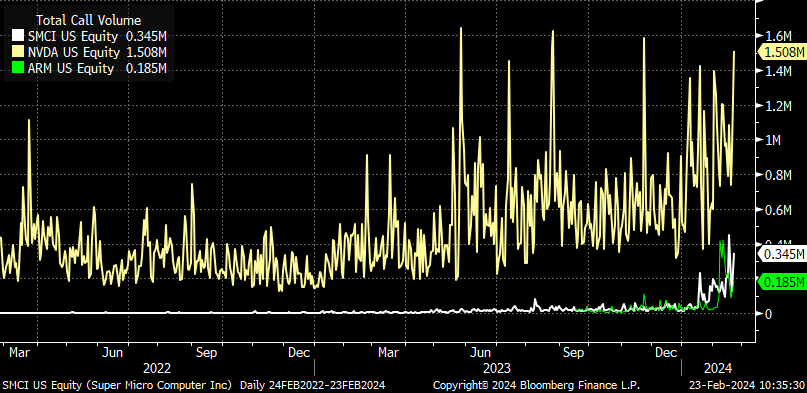Screen dimensions: 807x393
Task: Click the Jun label under 2023
Action: click(x=480, y=353)
